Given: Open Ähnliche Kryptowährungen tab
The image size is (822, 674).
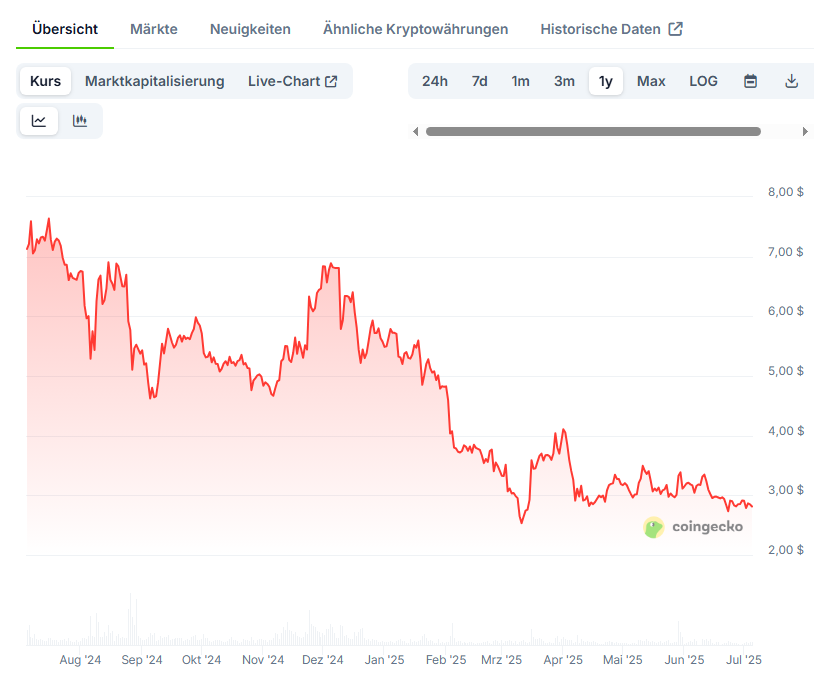Looking at the screenshot, I should click(415, 29).
